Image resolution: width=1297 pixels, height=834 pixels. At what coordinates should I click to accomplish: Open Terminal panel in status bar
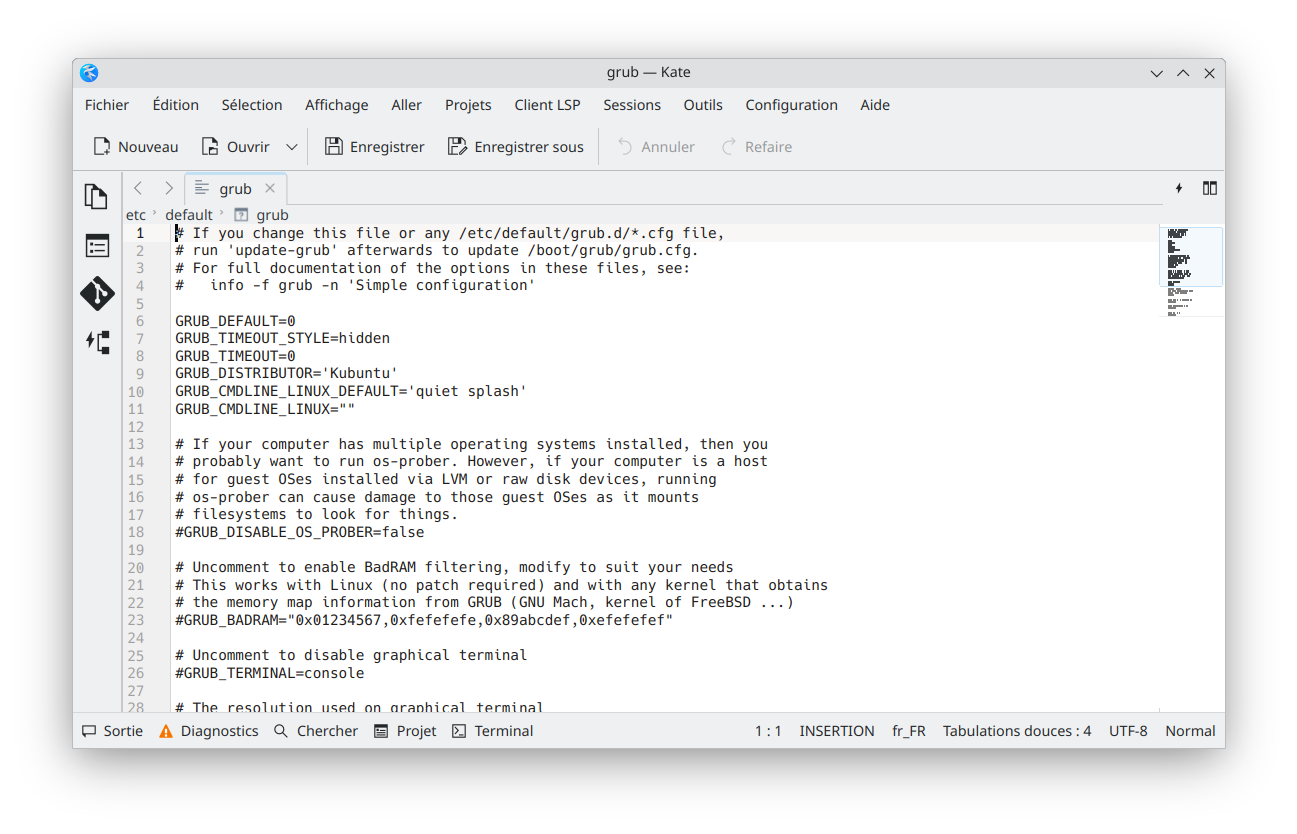tap(492, 731)
